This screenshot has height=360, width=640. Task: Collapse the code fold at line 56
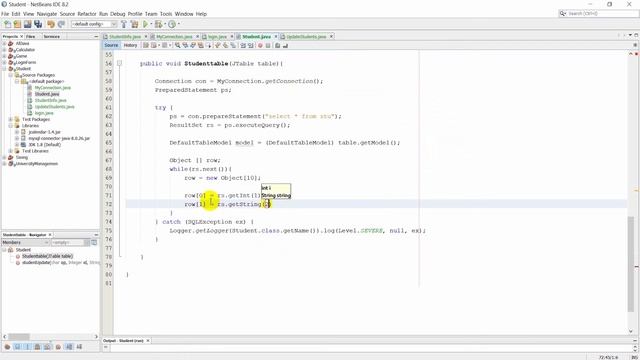(x=119, y=63)
